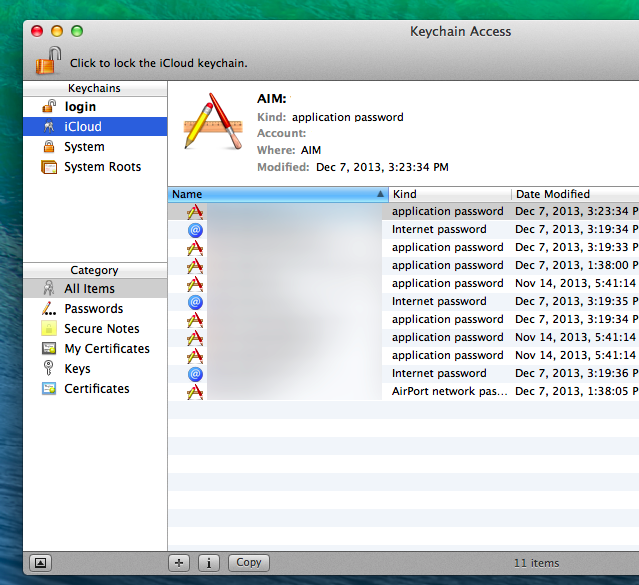639x585 pixels.
Task: Select the System keychain
Action: point(95,146)
